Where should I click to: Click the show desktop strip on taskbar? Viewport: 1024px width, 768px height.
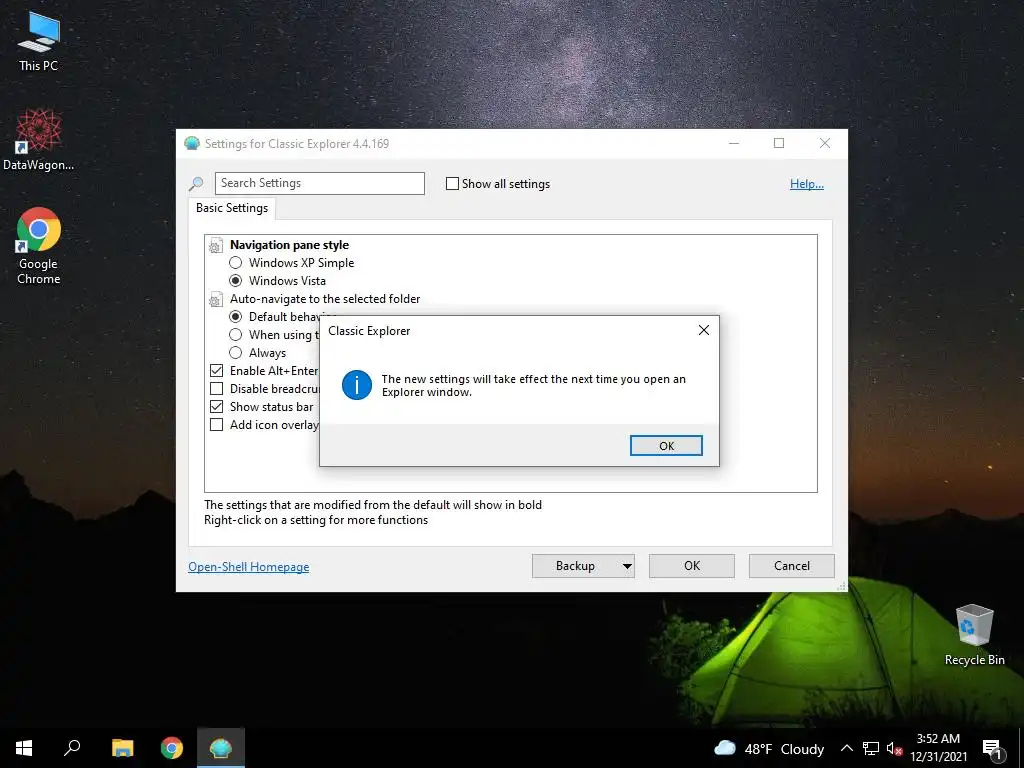(1021, 748)
